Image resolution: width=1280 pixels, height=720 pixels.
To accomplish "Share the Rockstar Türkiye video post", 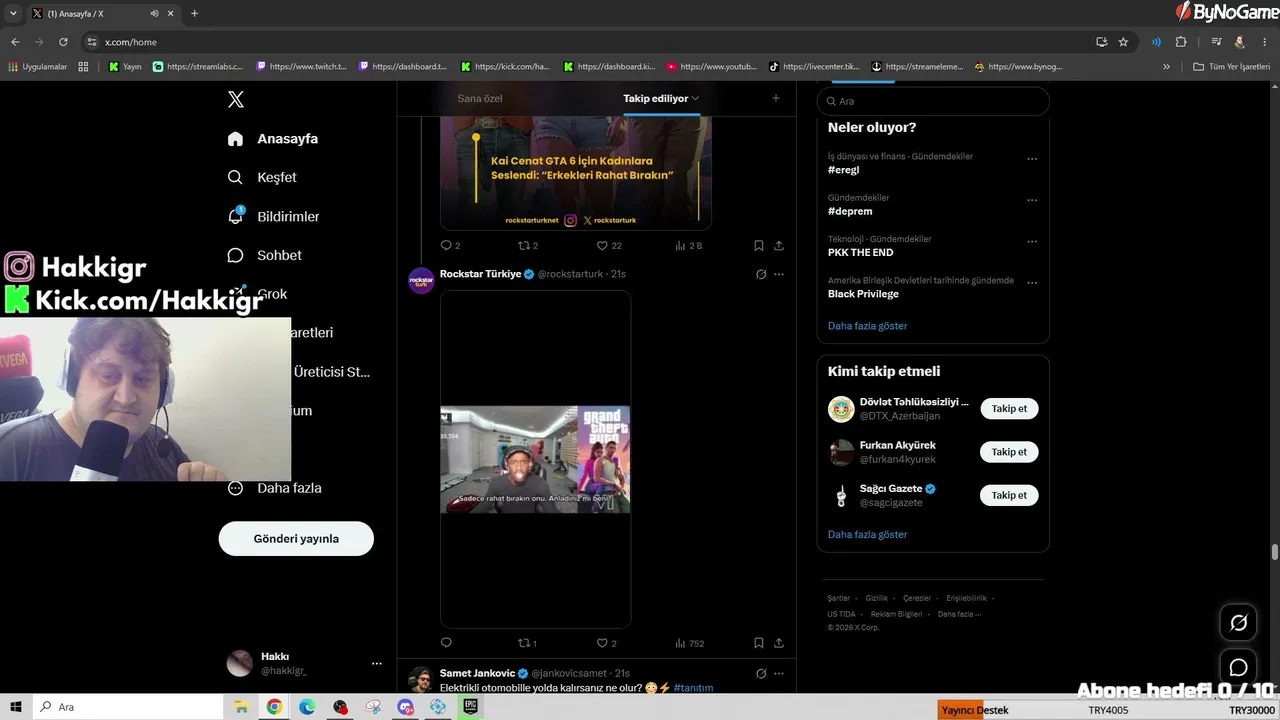I will (x=779, y=643).
